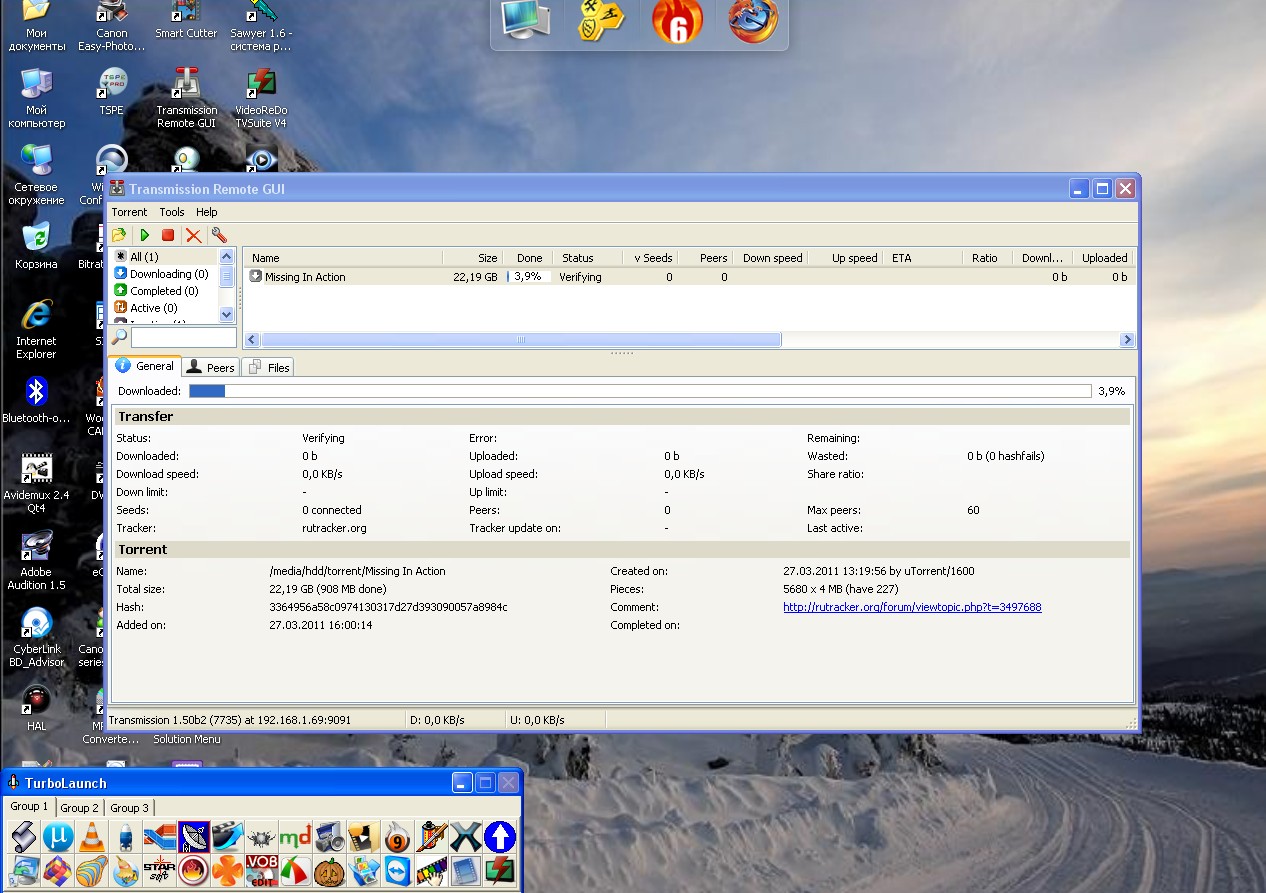Click the filter search input field
1266x893 pixels.
point(183,338)
